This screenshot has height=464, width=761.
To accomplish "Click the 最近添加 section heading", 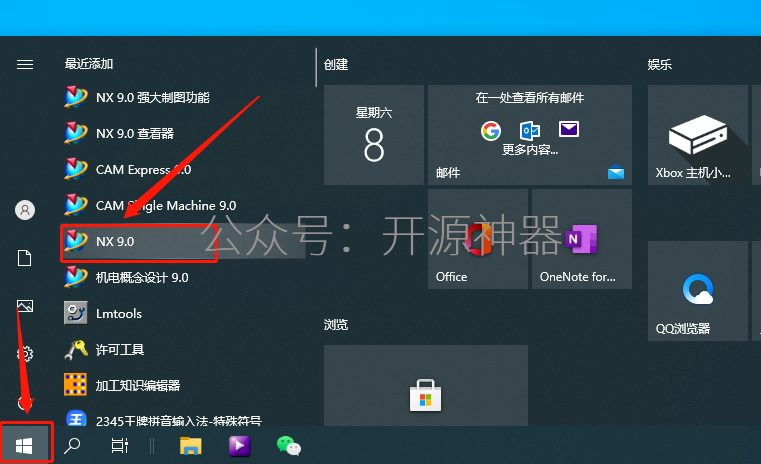I will (x=89, y=64).
